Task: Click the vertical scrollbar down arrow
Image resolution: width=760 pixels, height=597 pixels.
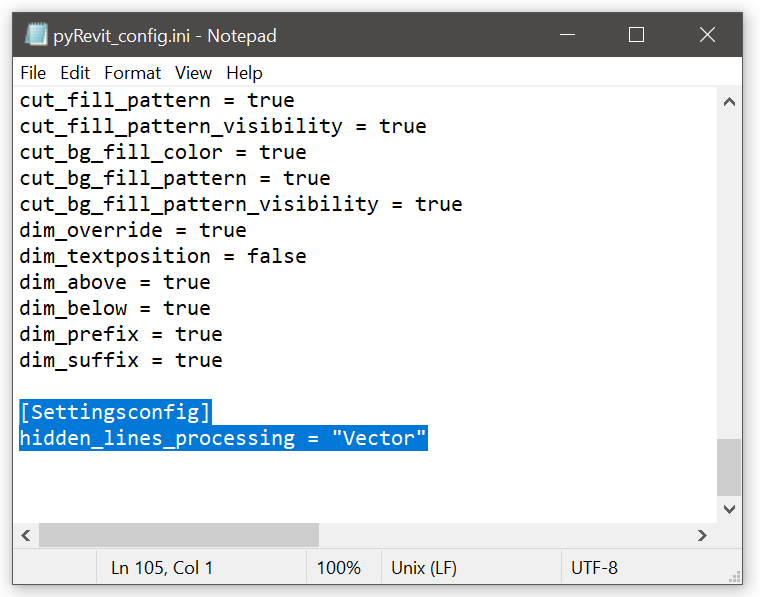Action: [x=729, y=509]
